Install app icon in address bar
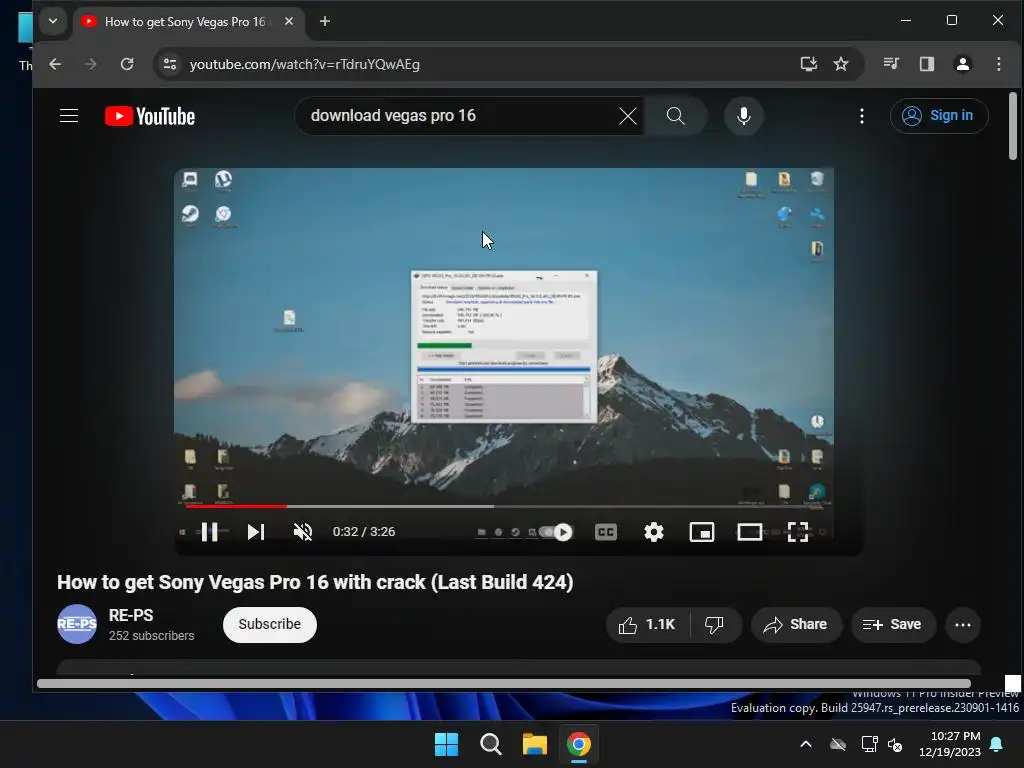This screenshot has height=768, width=1024. [808, 64]
